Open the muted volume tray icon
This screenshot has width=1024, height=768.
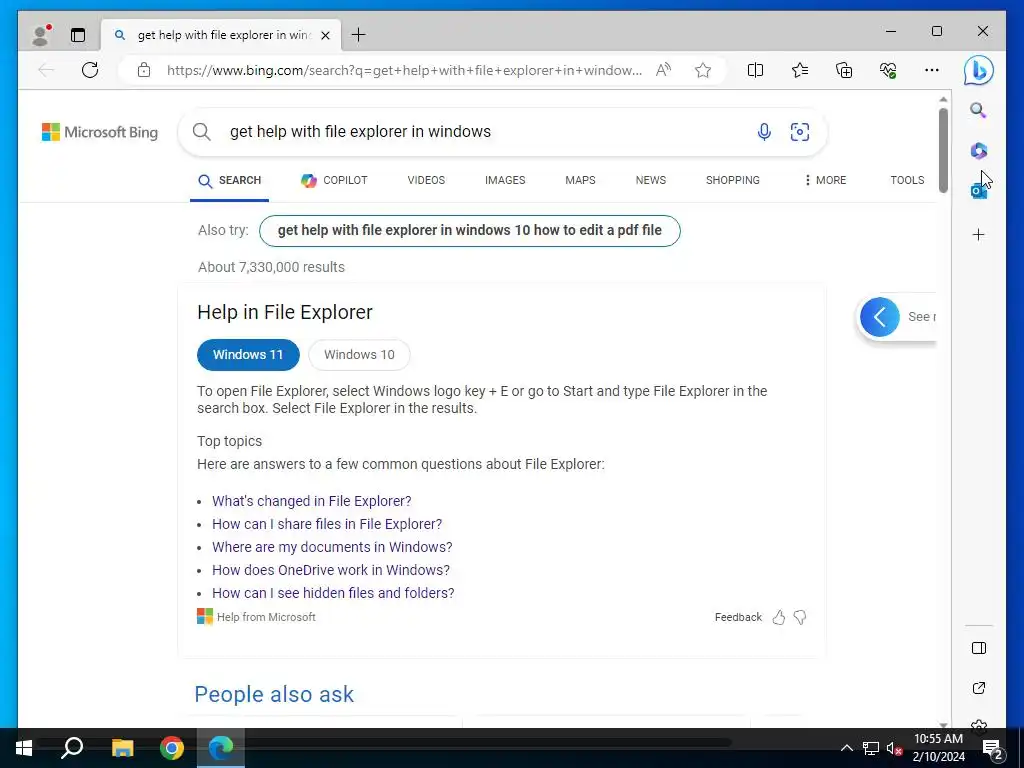[894, 748]
